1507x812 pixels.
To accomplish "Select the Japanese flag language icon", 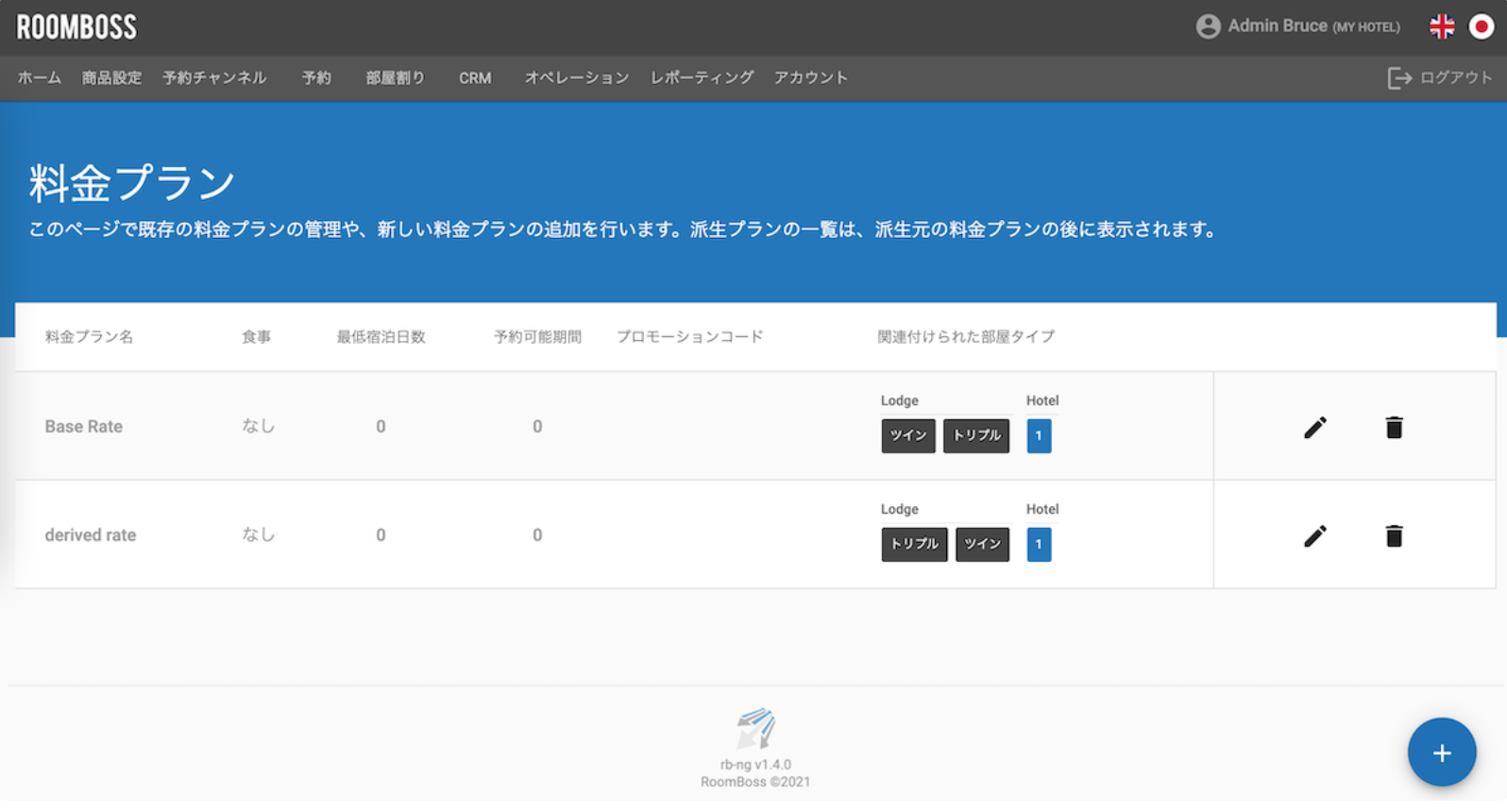I will point(1481,26).
